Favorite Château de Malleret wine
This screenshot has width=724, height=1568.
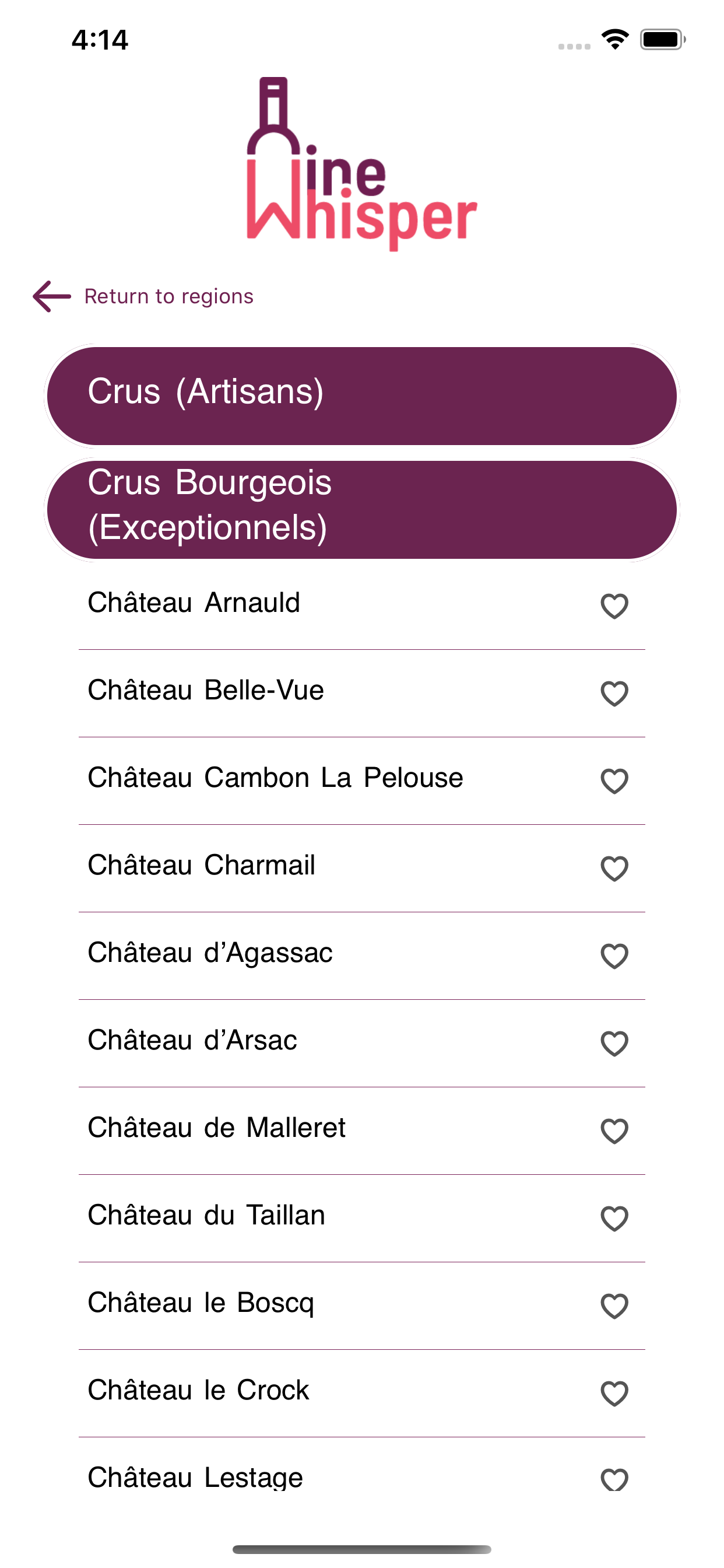(x=614, y=1131)
